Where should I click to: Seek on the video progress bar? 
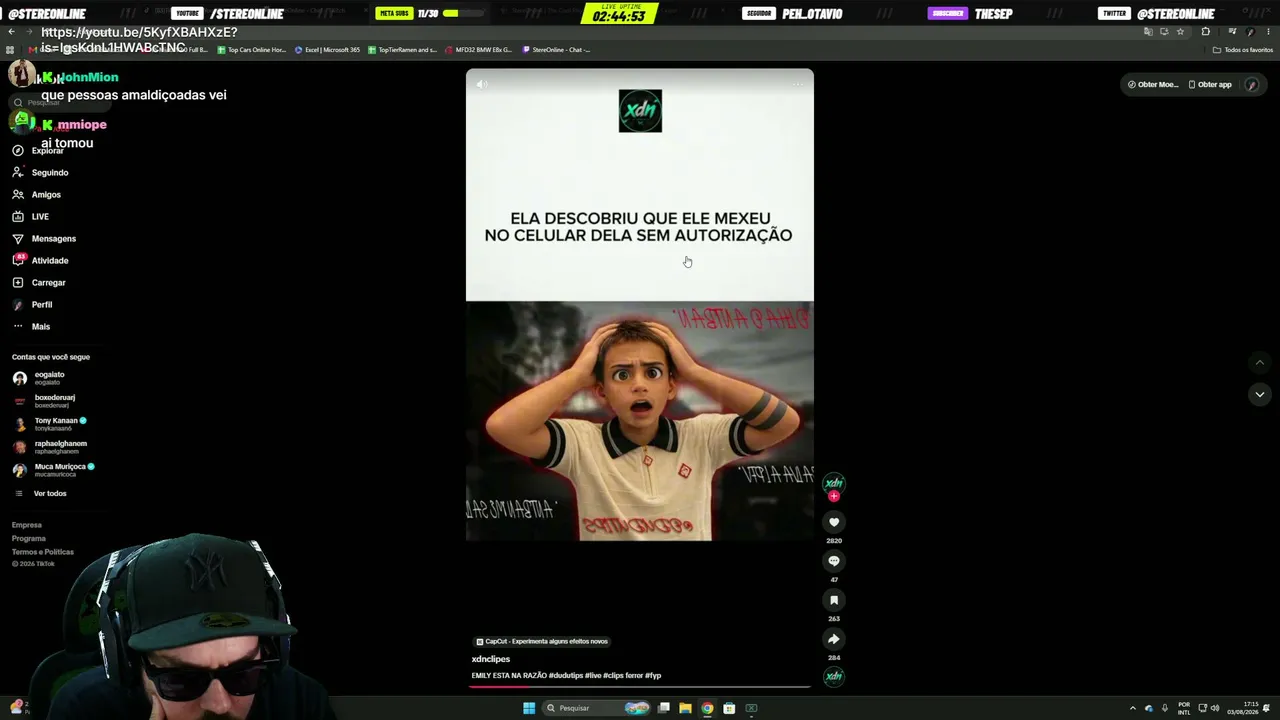pyautogui.click(x=640, y=687)
